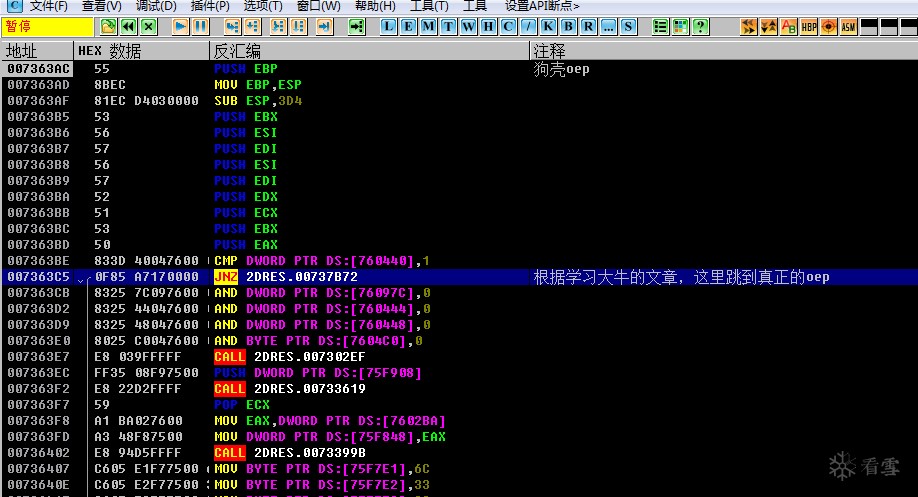Open the 文件(F) menu
This screenshot has width=918, height=497.
pos(49,6)
